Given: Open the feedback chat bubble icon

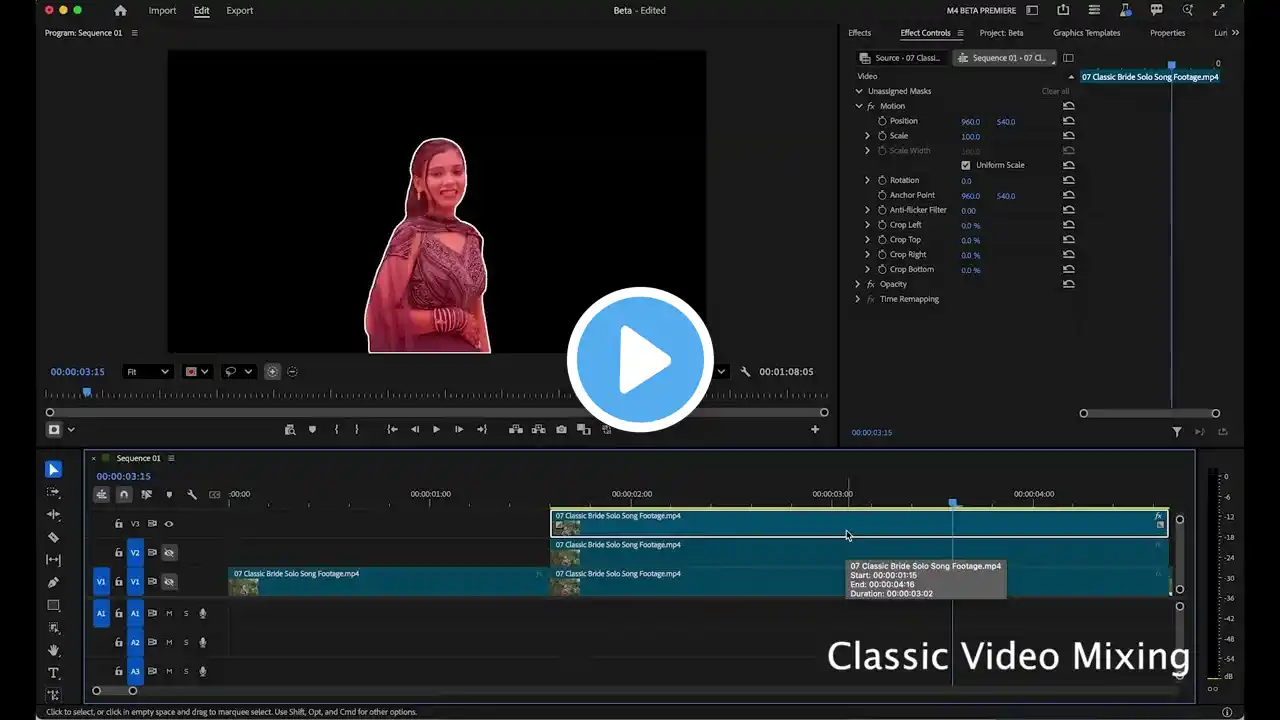Looking at the screenshot, I should pyautogui.click(x=1157, y=10).
